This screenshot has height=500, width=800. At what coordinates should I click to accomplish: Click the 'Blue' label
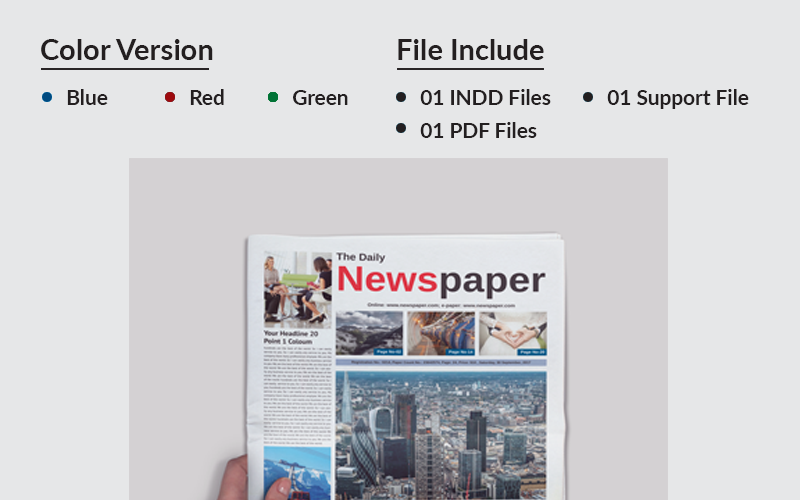pos(87,97)
